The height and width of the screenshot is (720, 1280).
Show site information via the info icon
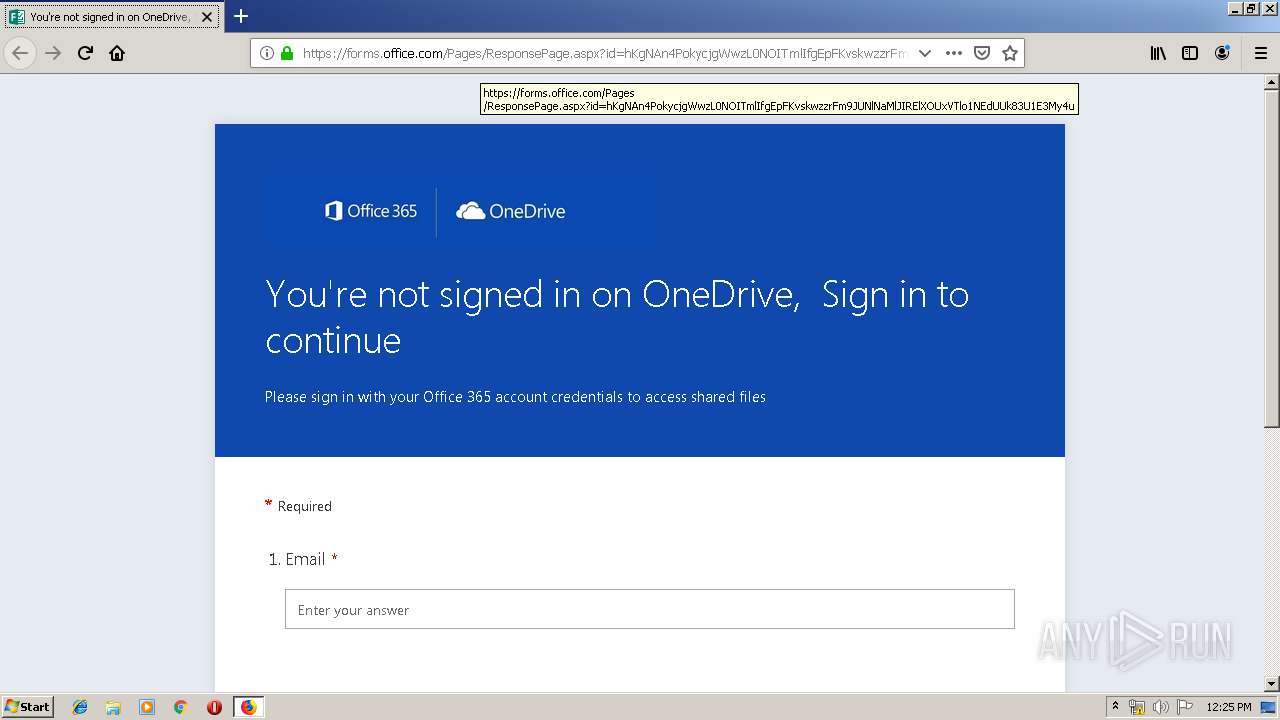pyautogui.click(x=267, y=53)
